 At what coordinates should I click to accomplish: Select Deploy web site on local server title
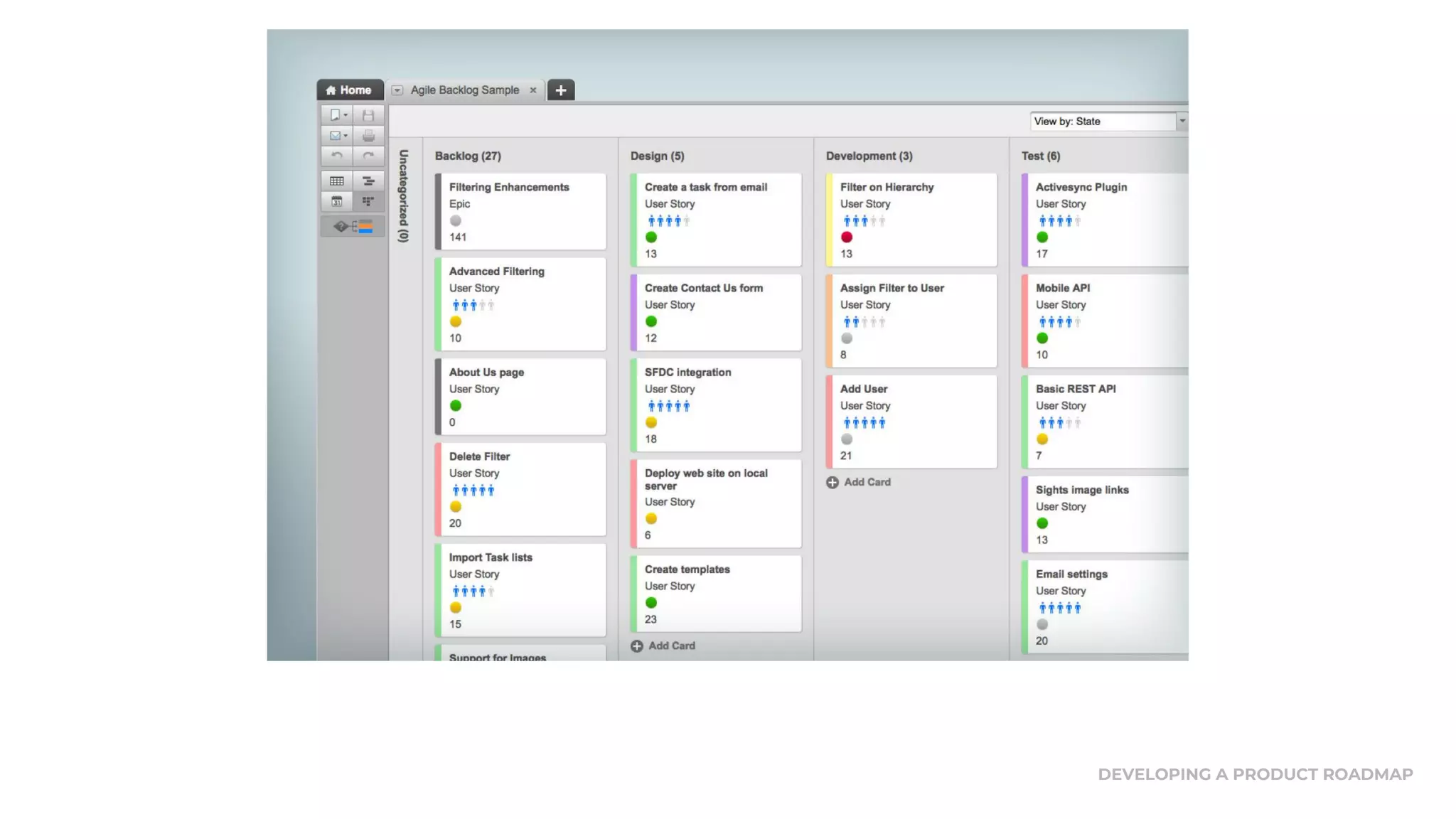[706, 479]
